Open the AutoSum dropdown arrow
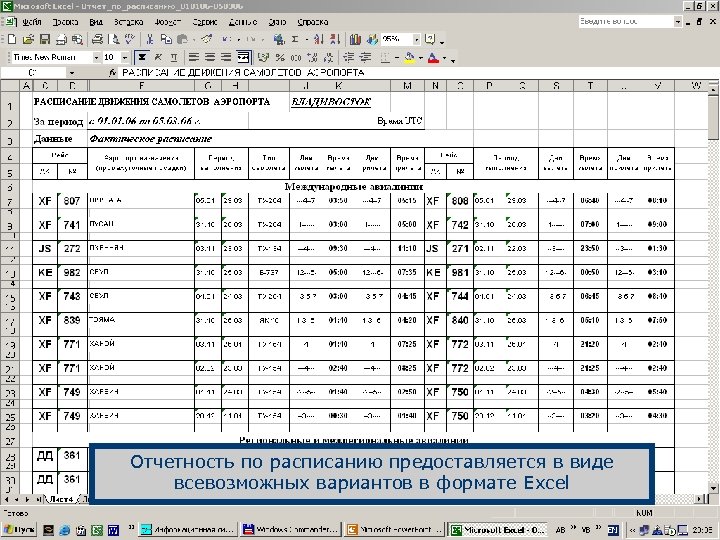Screen dimensions: 720x540 (306, 39)
